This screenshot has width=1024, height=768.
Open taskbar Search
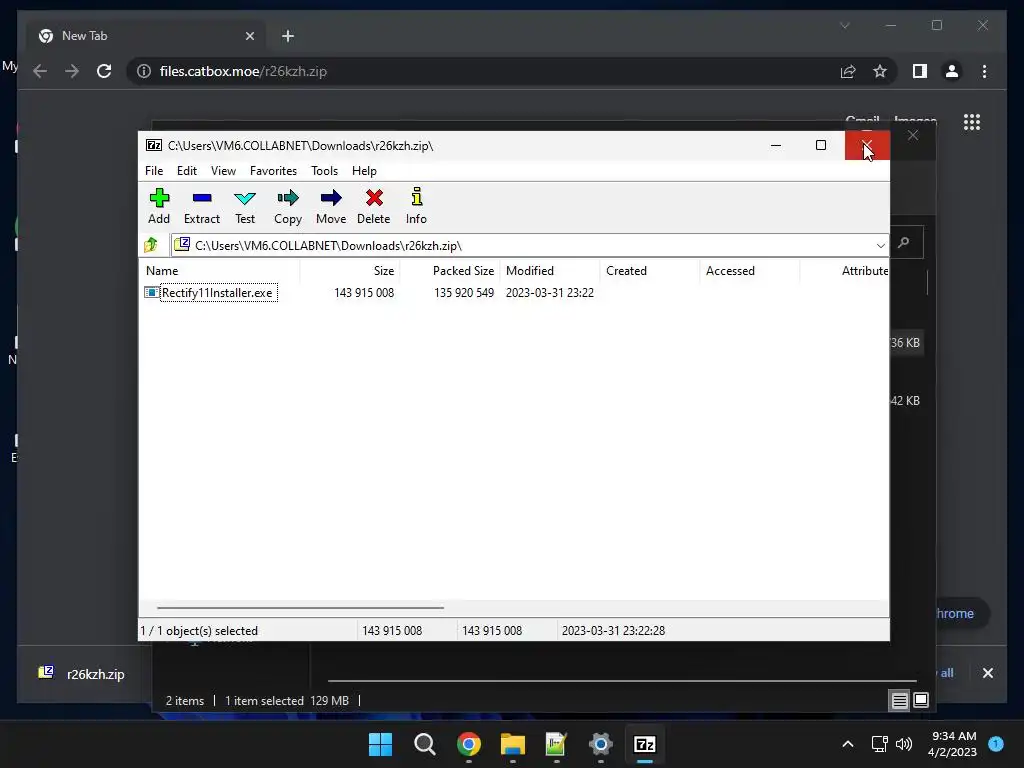click(424, 744)
